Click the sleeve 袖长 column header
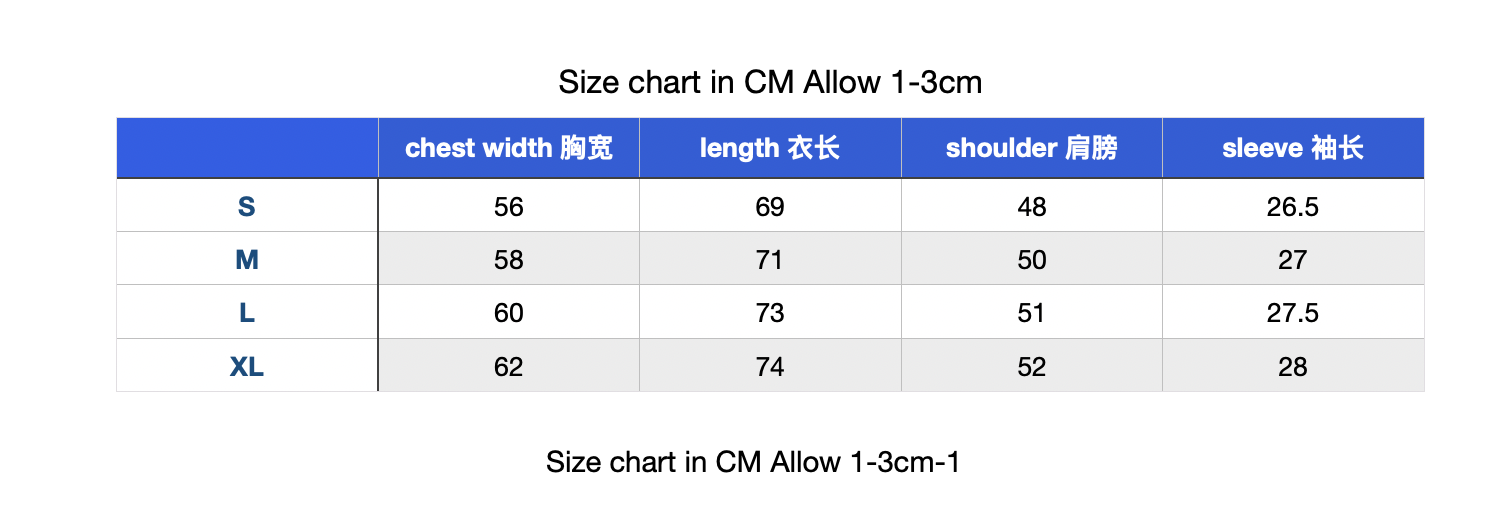Viewport: 1504px width, 514px height. point(1293,148)
